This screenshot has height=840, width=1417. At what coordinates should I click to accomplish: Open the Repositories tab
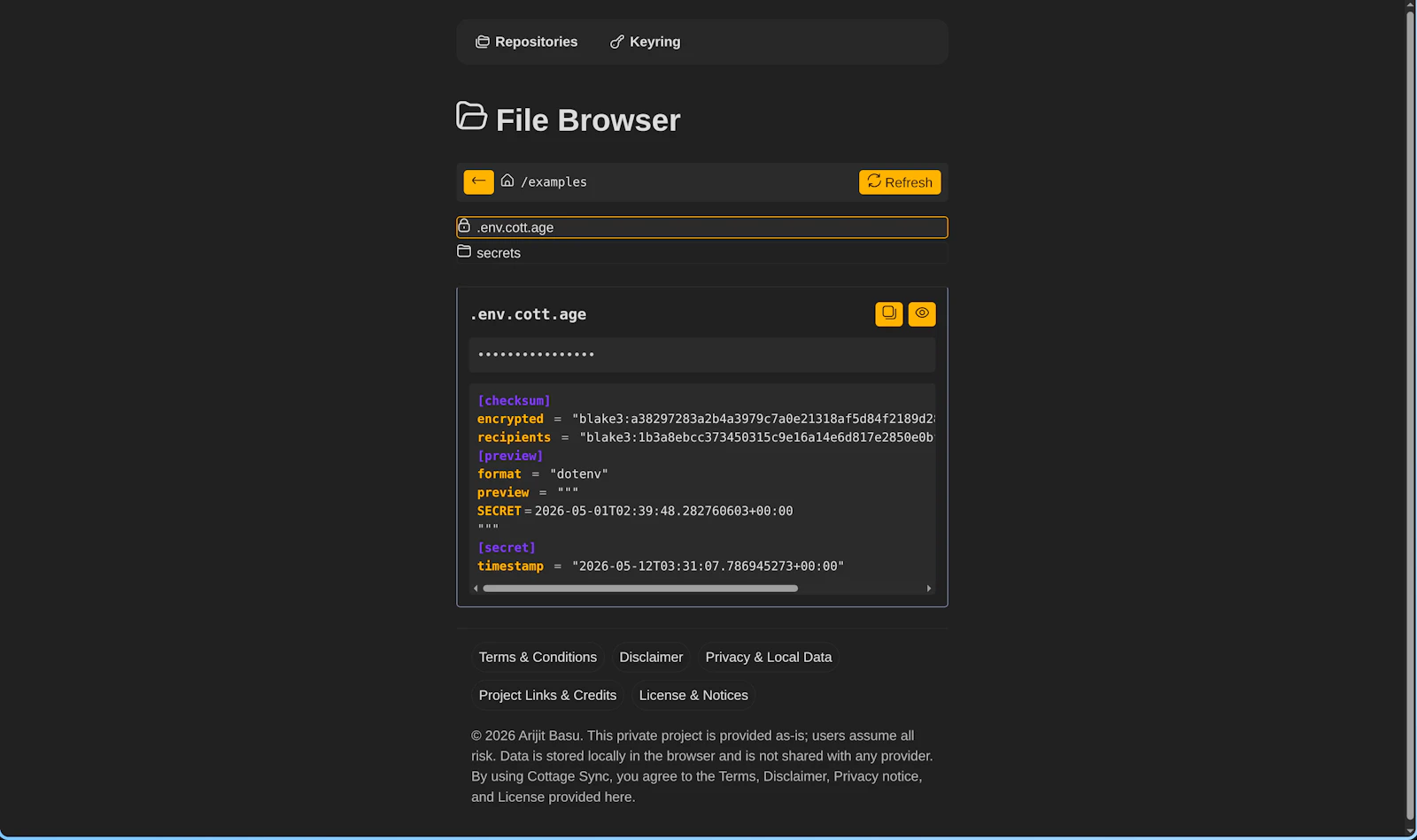[526, 42]
